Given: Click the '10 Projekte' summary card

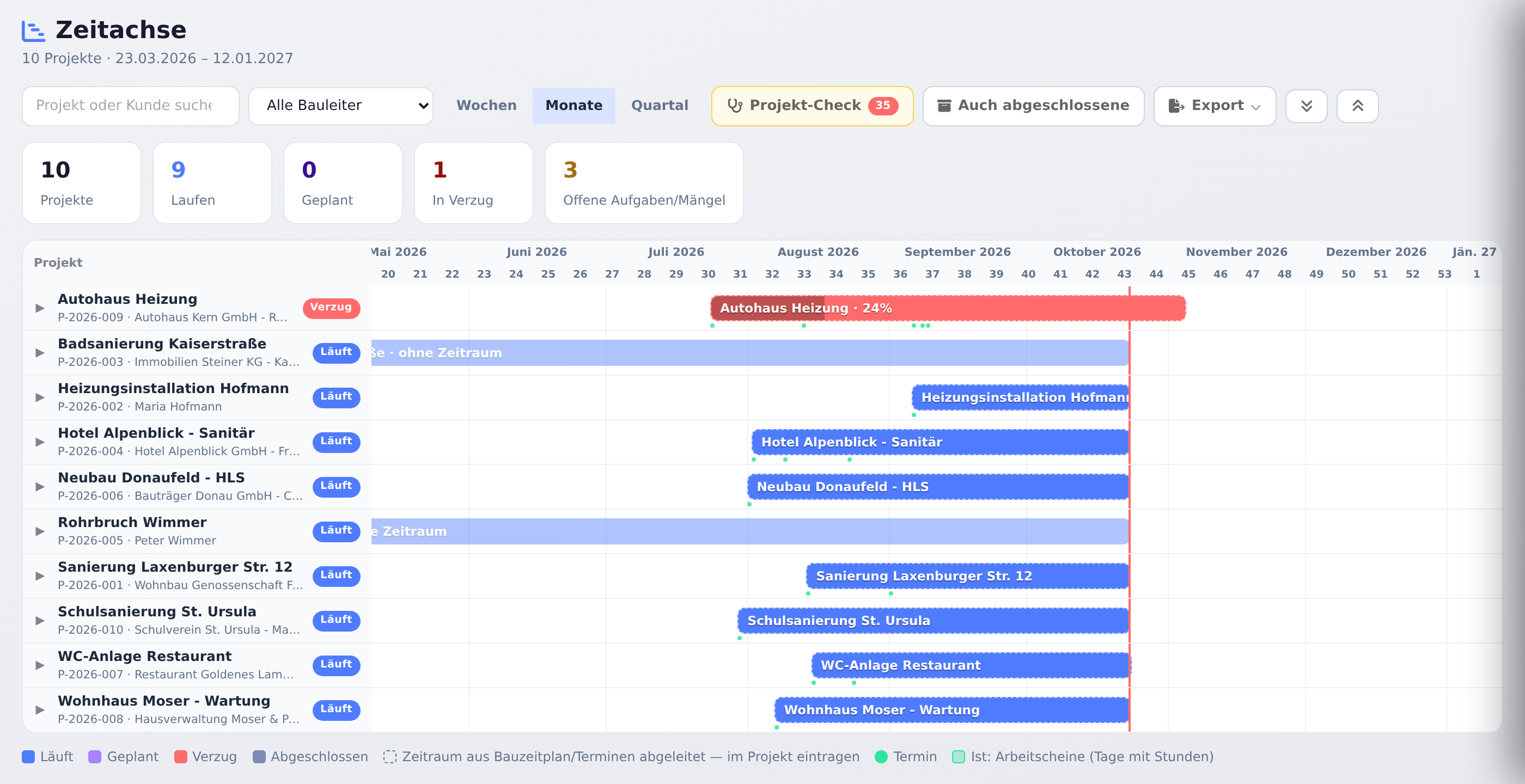Looking at the screenshot, I should click(x=82, y=183).
